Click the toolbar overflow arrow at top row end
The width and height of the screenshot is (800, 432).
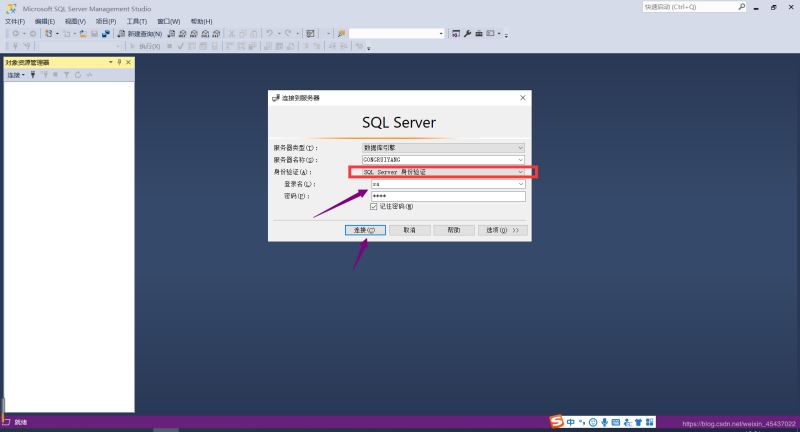506,35
